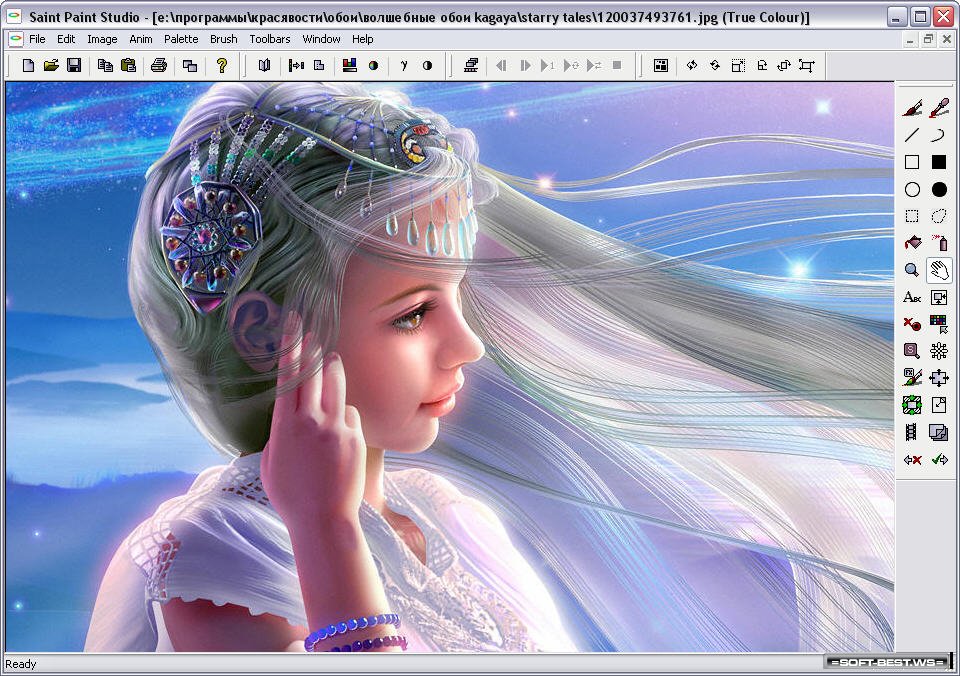The height and width of the screenshot is (676, 960).
Task: Maximize the Saint Paint Studio window
Action: 920,17
